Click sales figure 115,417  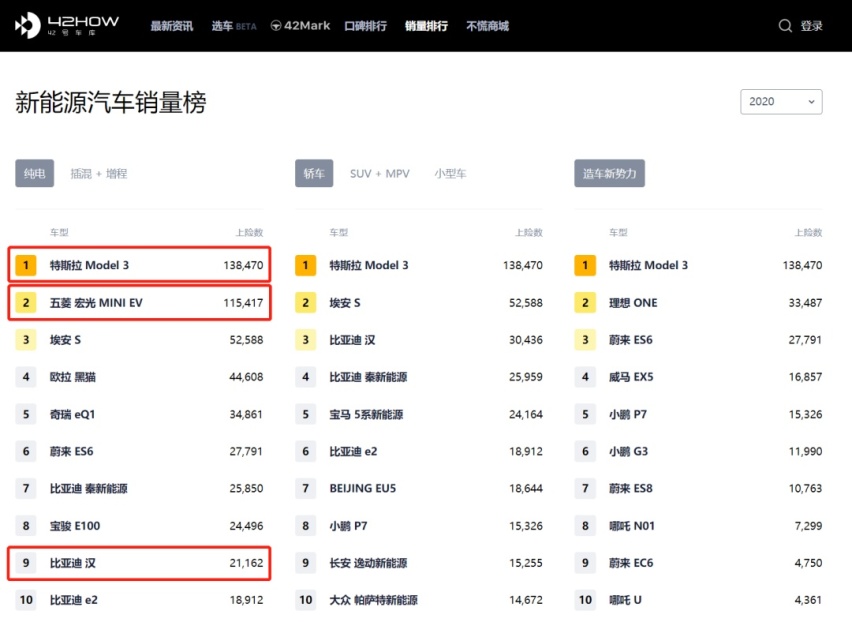click(243, 303)
